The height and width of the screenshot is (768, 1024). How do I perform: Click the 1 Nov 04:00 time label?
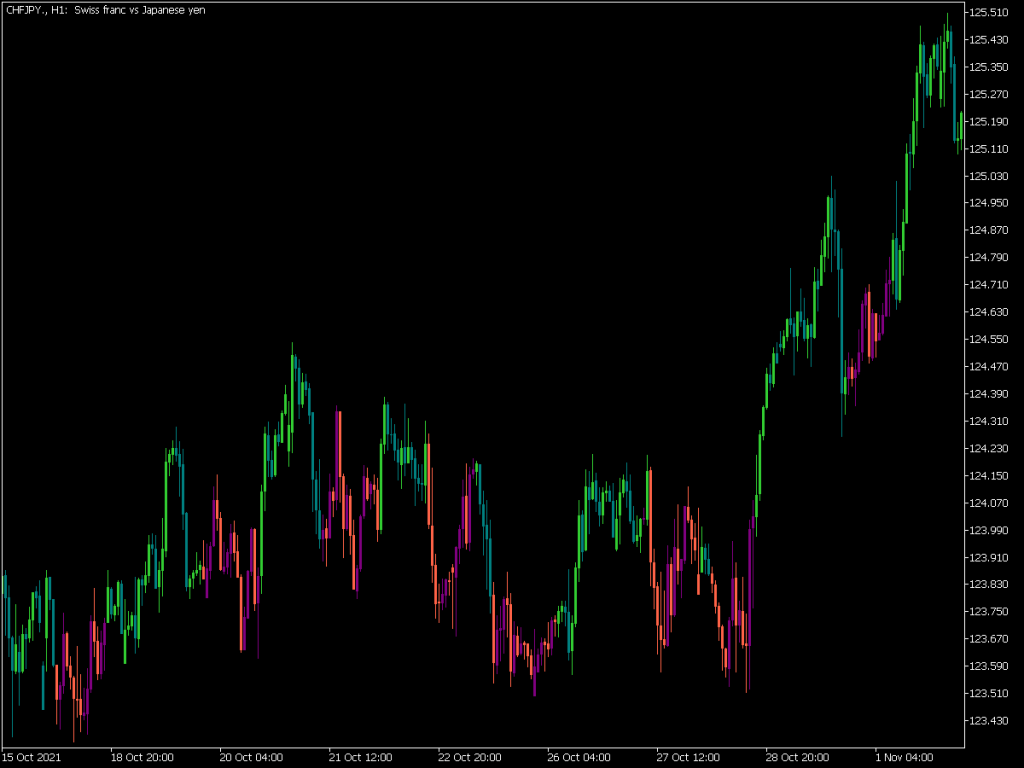point(903,757)
